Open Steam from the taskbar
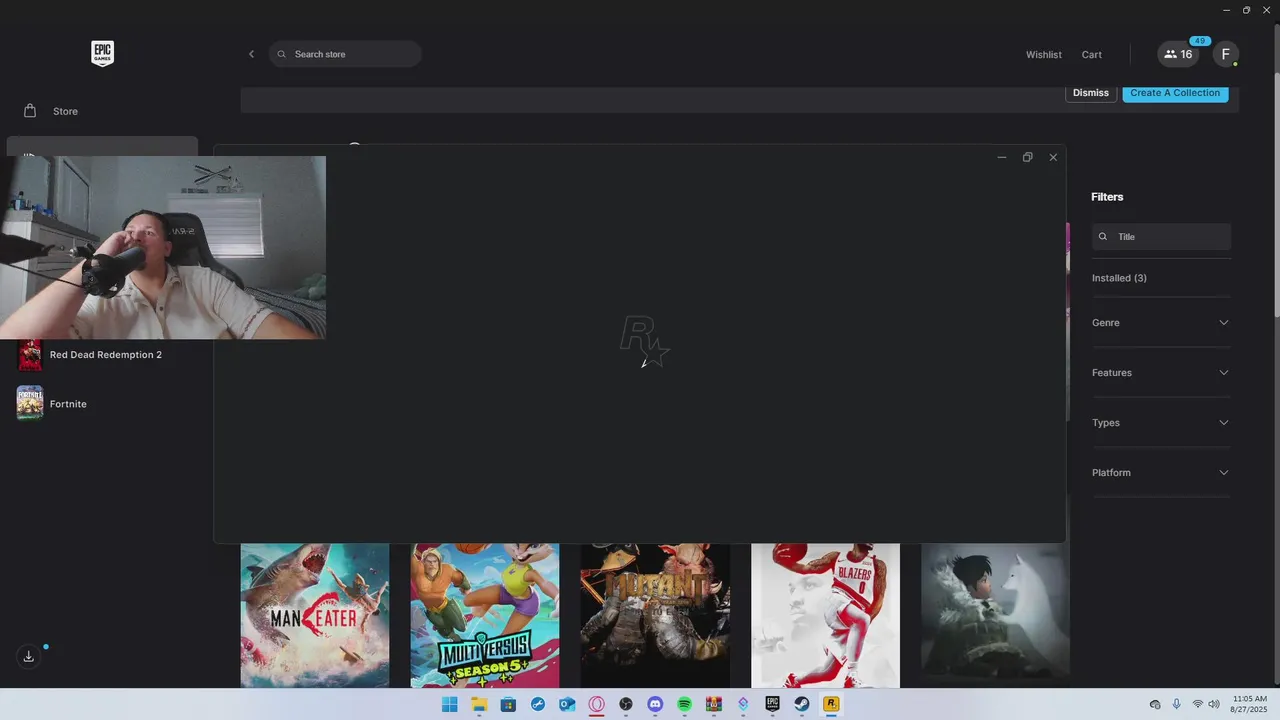1280x720 pixels. 802,704
